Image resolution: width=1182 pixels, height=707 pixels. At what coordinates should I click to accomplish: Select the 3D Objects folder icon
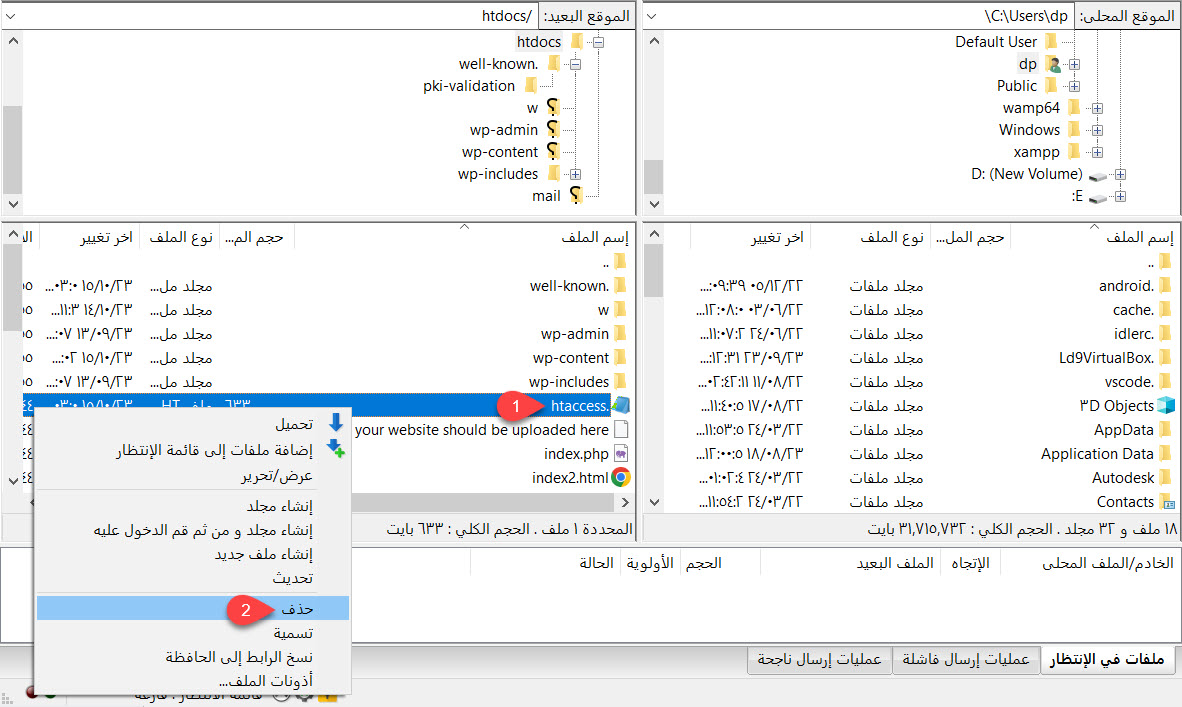(x=1166, y=405)
